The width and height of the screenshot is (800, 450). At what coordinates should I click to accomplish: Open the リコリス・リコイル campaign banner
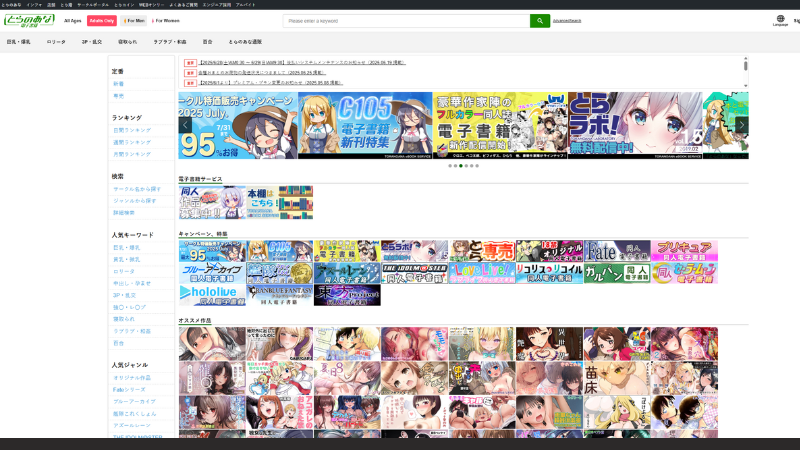[x=549, y=273]
